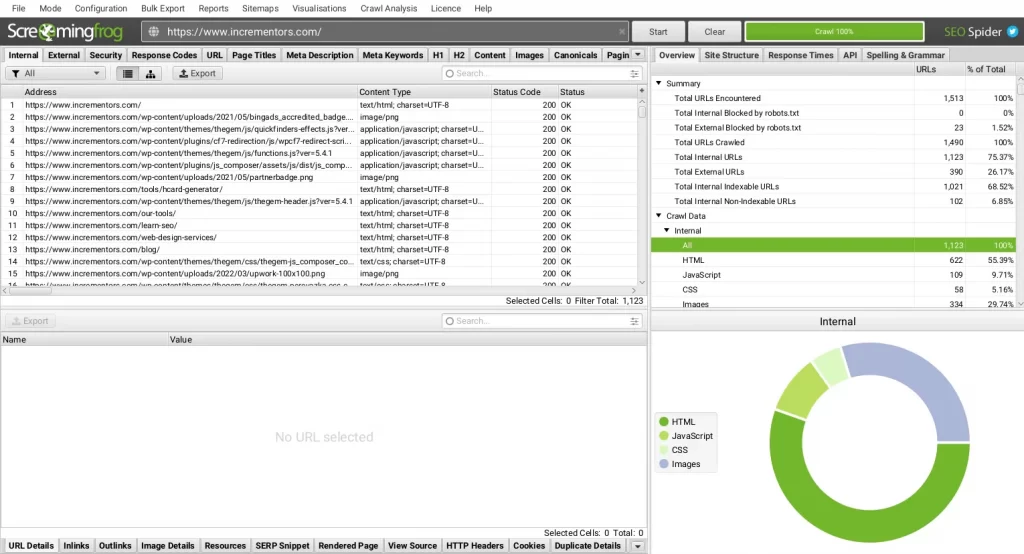Collapse the Internal tree node
Screen dimensions: 1024x554
pyautogui.click(x=667, y=230)
